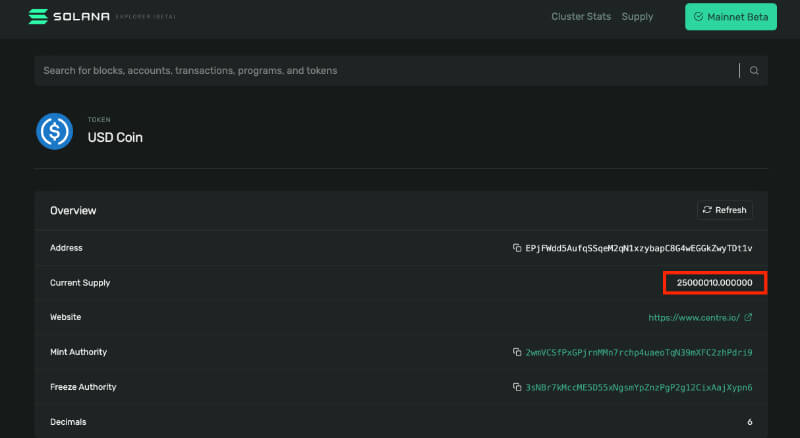Open the Mainnet Beta cluster selector
Image resolution: width=800 pixels, height=438 pixels.
tap(731, 17)
